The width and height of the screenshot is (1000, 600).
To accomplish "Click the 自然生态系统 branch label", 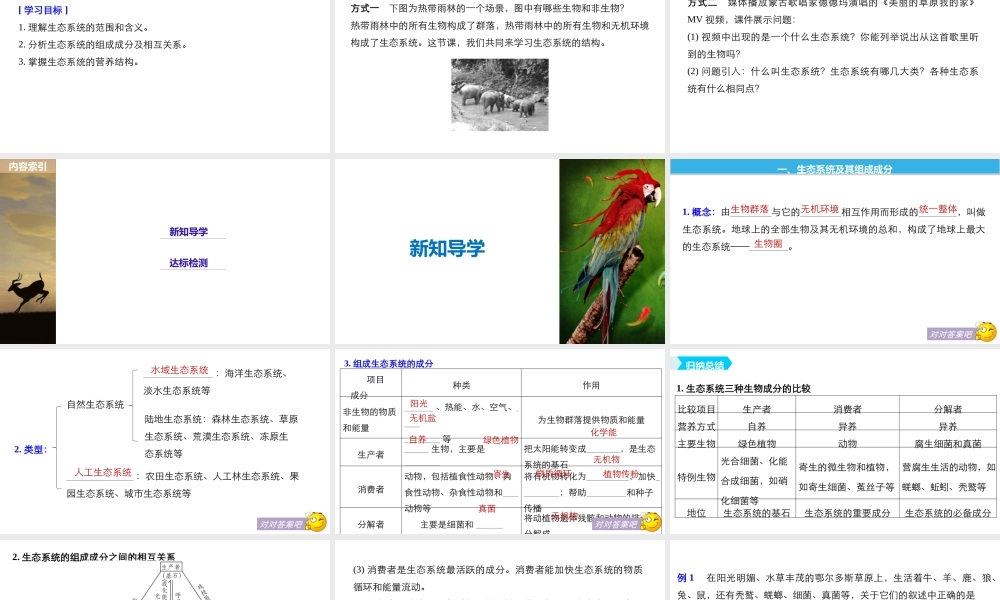I will tap(96, 405).
